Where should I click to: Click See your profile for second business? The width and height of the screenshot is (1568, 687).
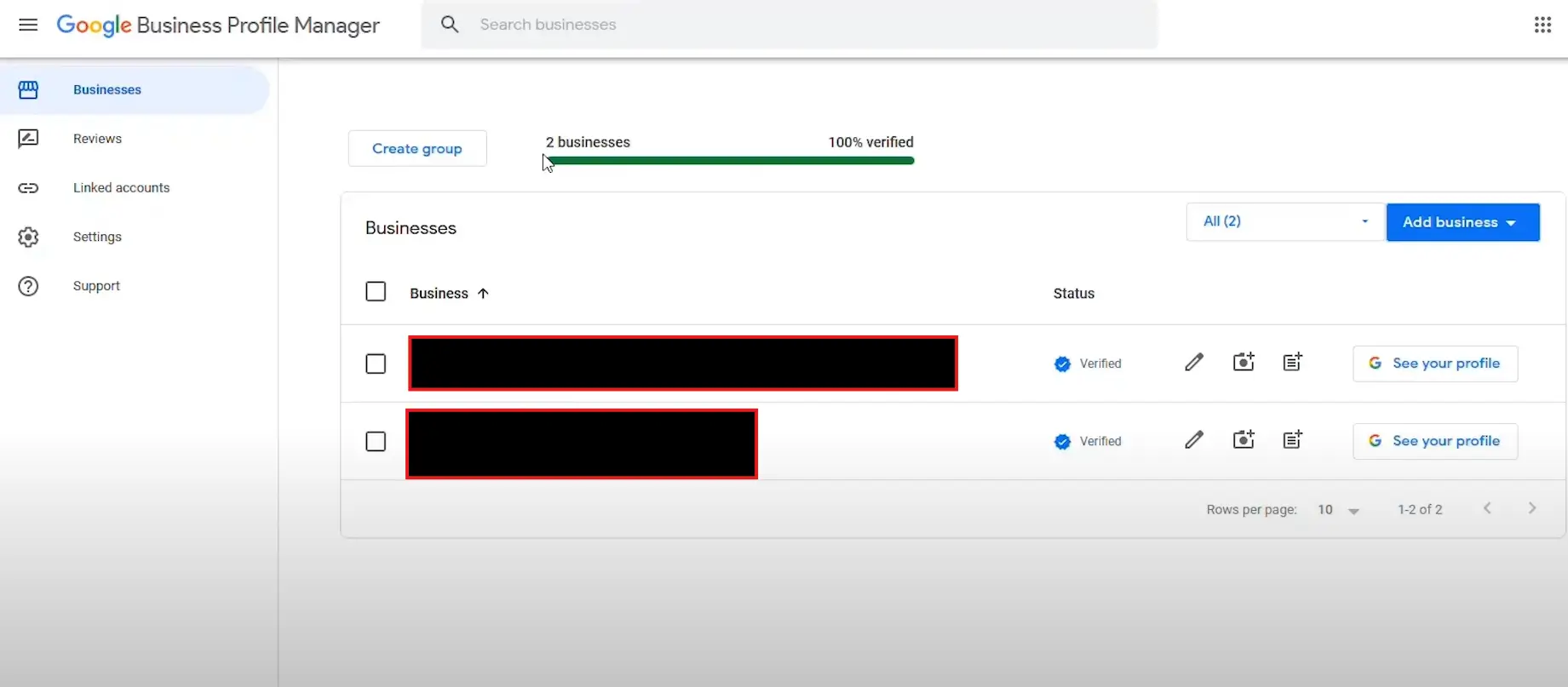[x=1435, y=441]
